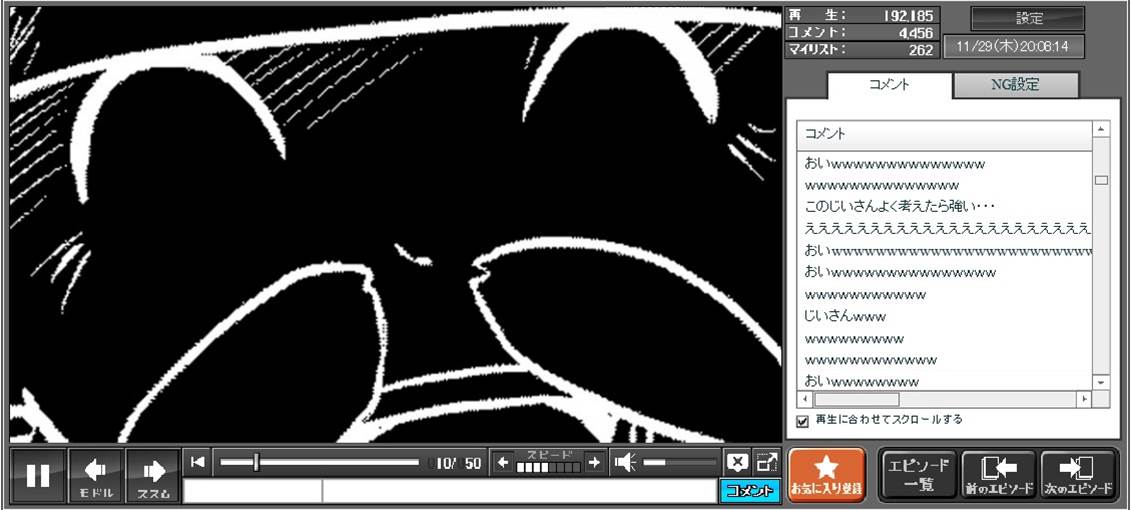Hide on-screen comments with the X icon
Image resolution: width=1131 pixels, height=510 pixels.
[x=737, y=462]
